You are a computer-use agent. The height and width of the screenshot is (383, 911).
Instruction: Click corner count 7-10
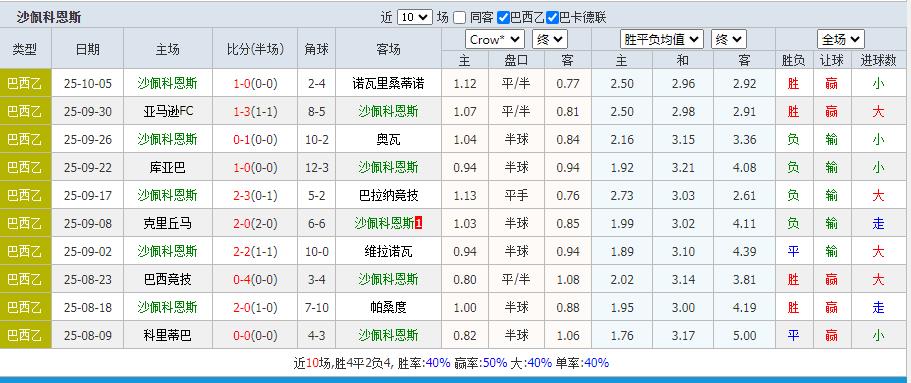(317, 307)
